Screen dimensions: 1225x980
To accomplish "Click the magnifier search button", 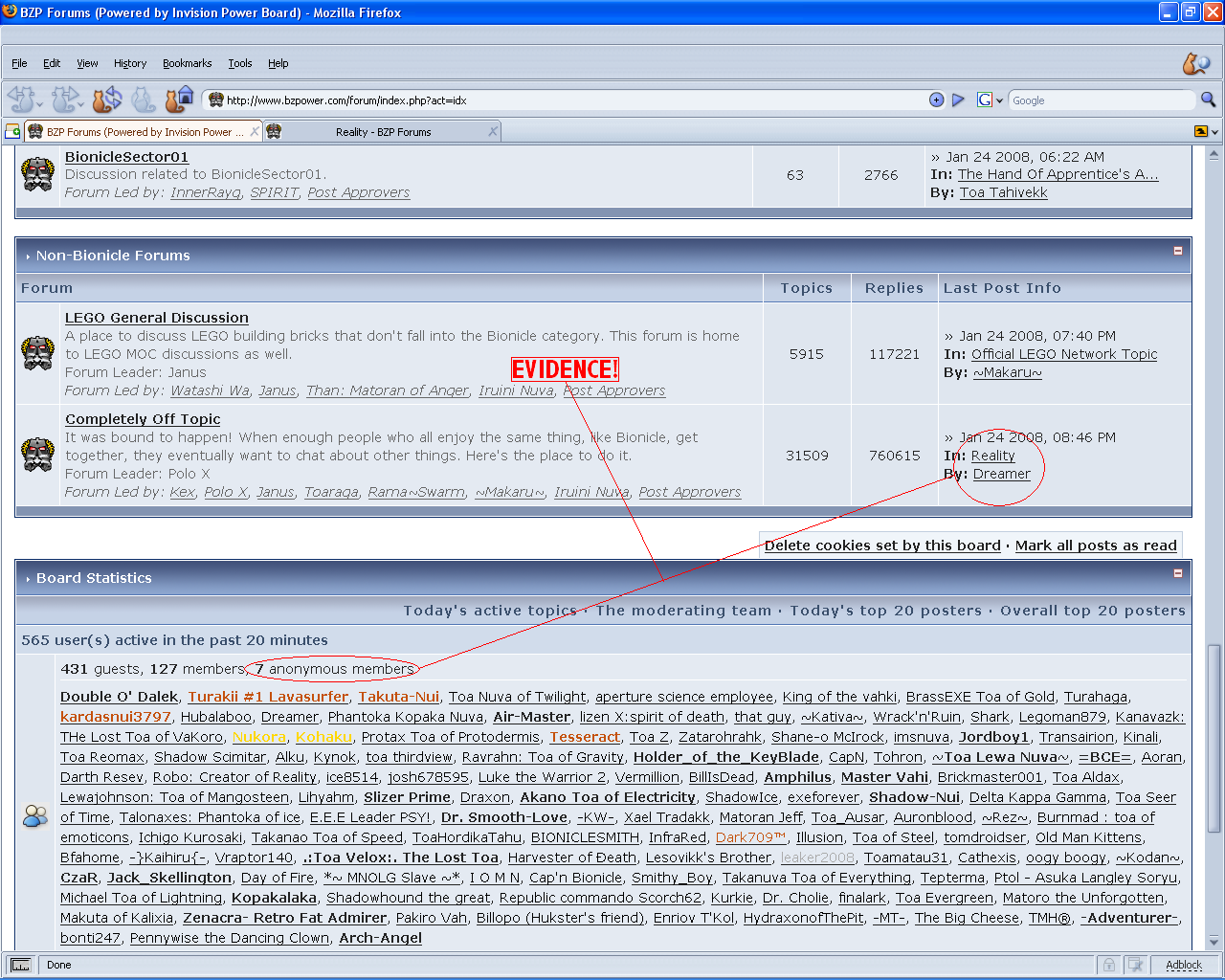I will 1209,100.
